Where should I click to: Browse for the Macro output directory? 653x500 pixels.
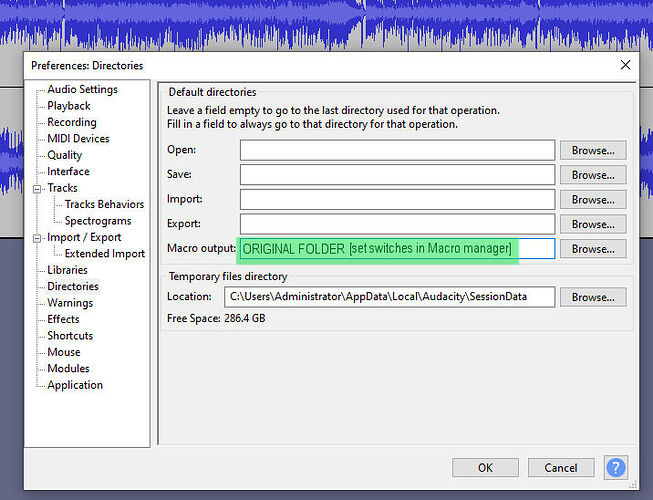click(593, 249)
